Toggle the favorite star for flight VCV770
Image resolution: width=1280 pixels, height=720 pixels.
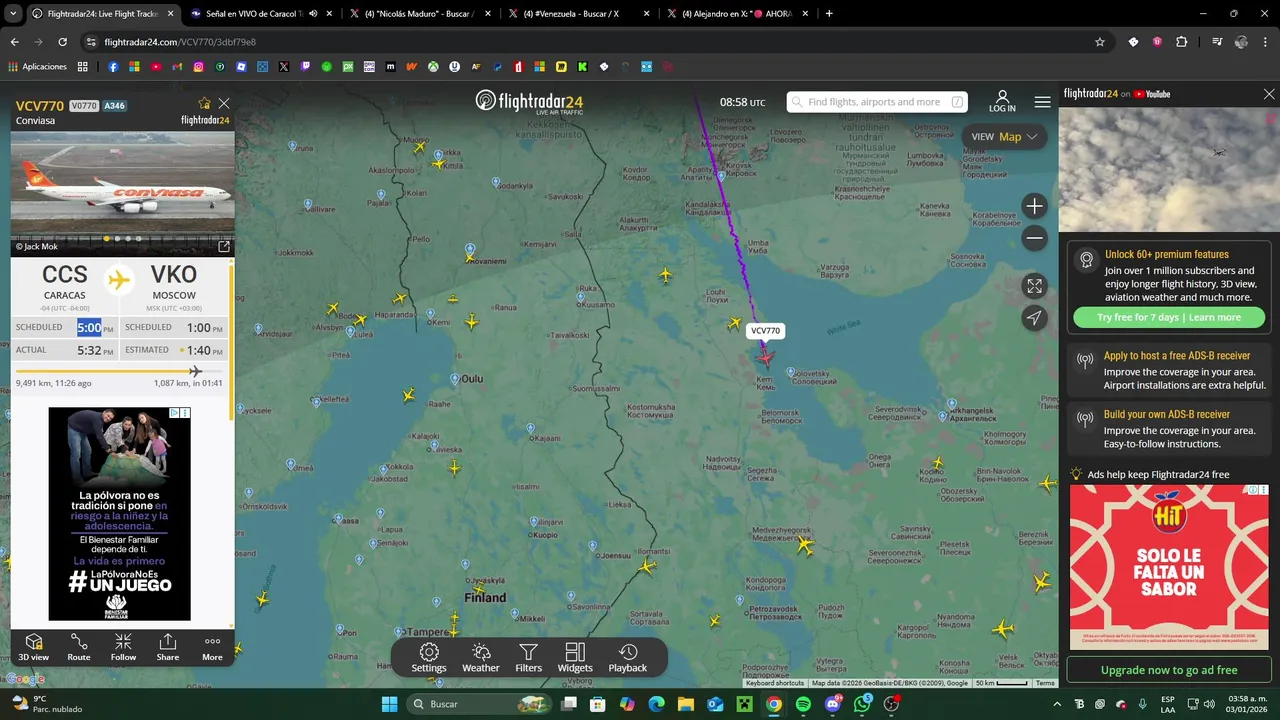[x=205, y=103]
